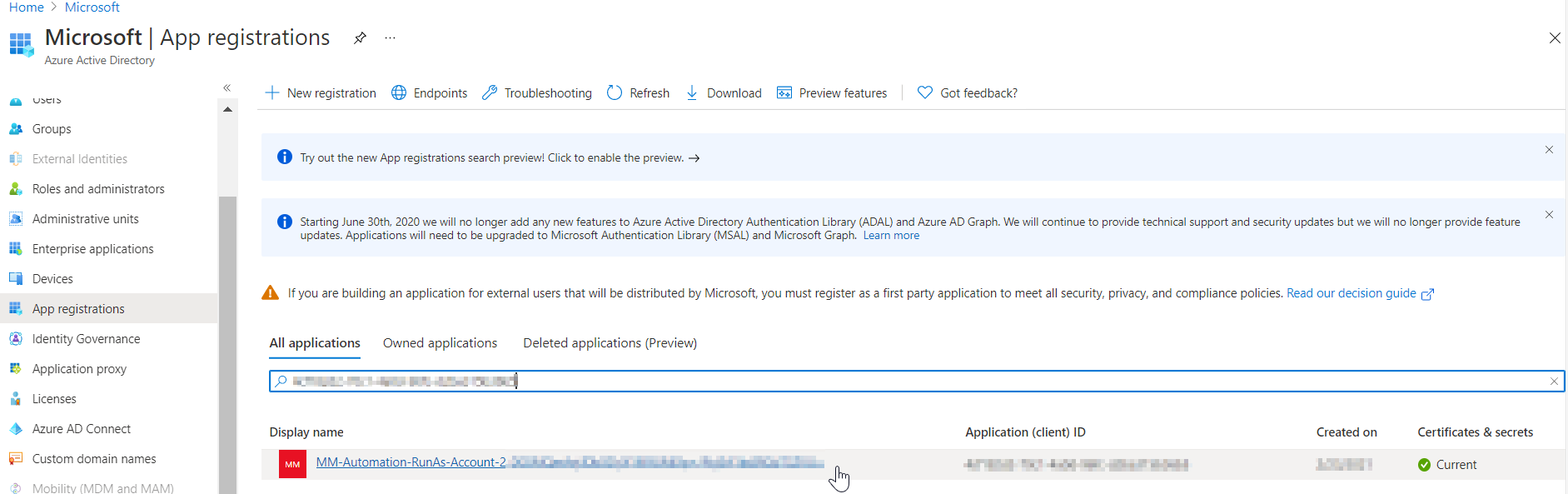Open Devices in sidebar

coord(52,279)
